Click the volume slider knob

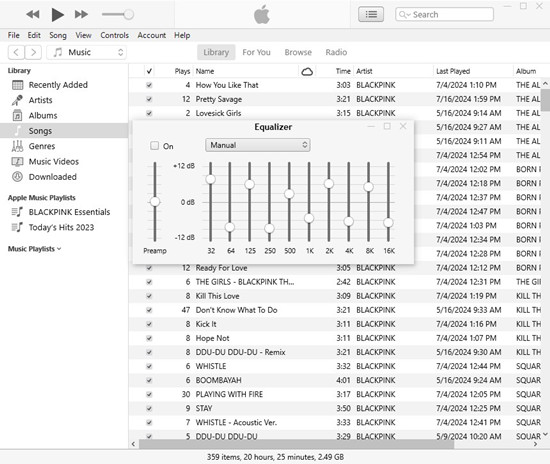(x=129, y=14)
